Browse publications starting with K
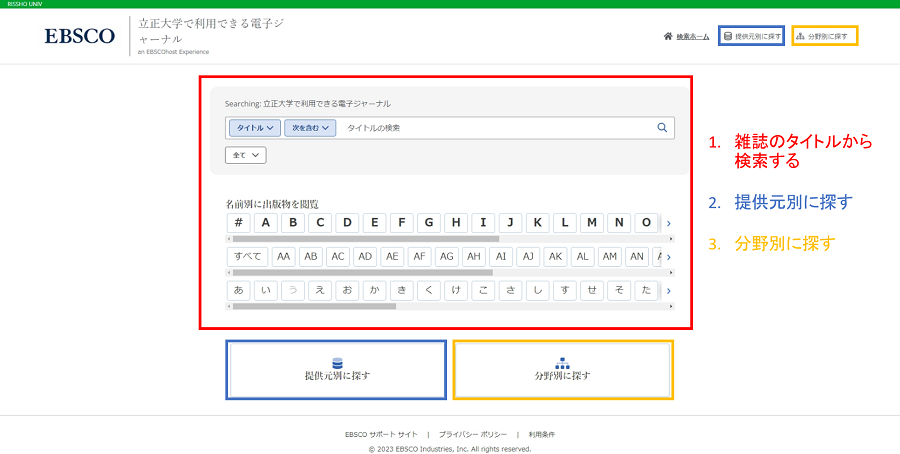Image resolution: width=900 pixels, height=454 pixels. coord(537,223)
